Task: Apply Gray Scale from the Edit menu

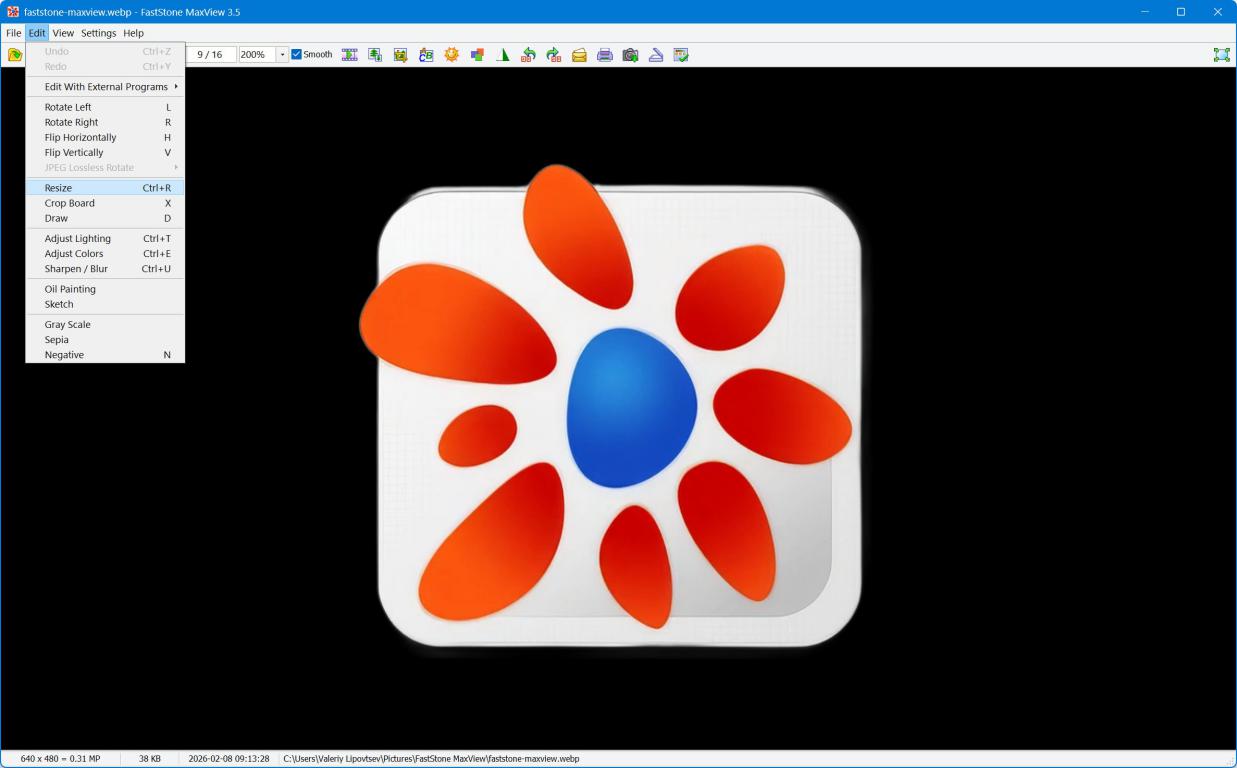Action: click(67, 324)
